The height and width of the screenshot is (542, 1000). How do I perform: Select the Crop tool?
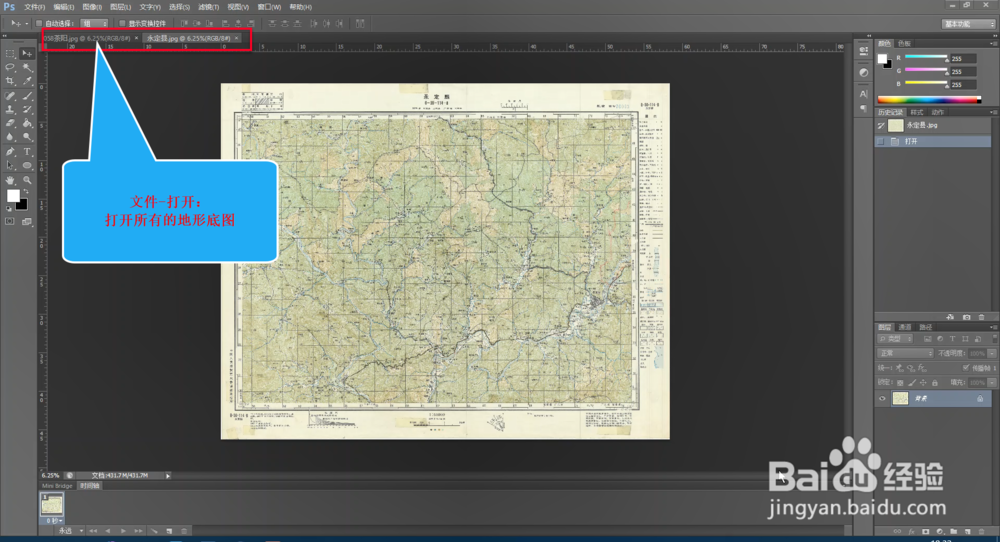pos(10,81)
